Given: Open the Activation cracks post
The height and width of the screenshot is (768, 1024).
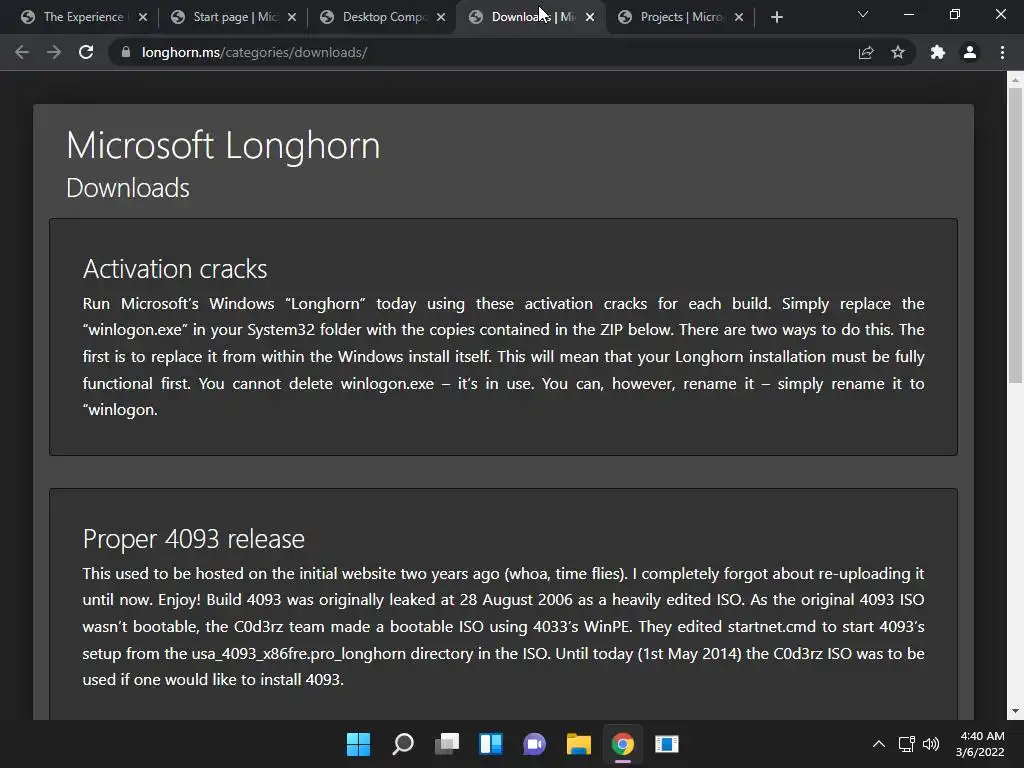Looking at the screenshot, I should pos(175,268).
